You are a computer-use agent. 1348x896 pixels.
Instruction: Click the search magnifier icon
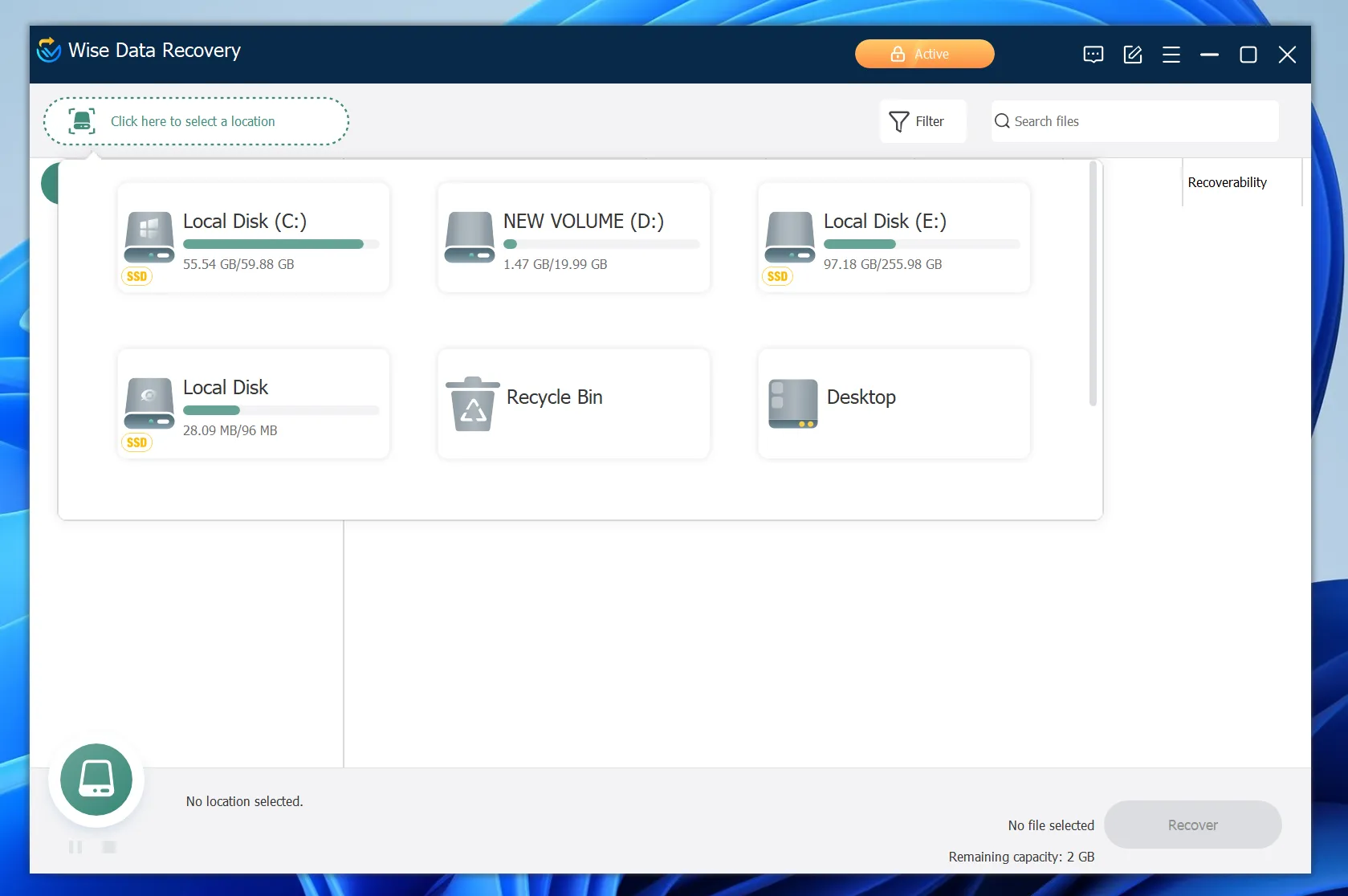click(x=1002, y=121)
